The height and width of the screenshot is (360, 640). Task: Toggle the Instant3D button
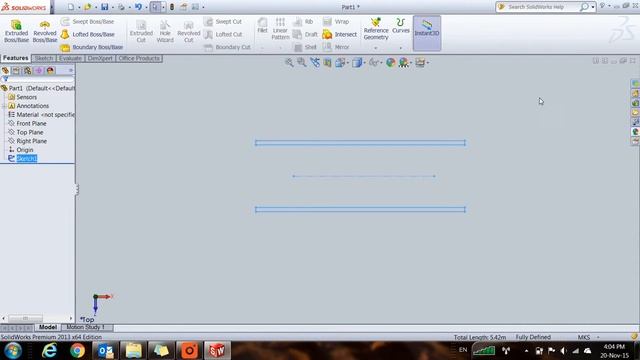coord(427,33)
